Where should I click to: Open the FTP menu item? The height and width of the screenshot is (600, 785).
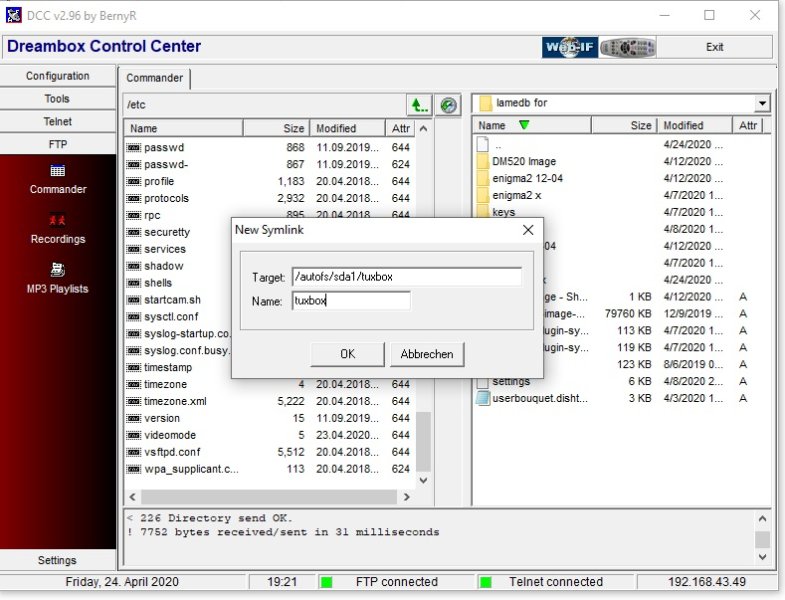[x=58, y=145]
